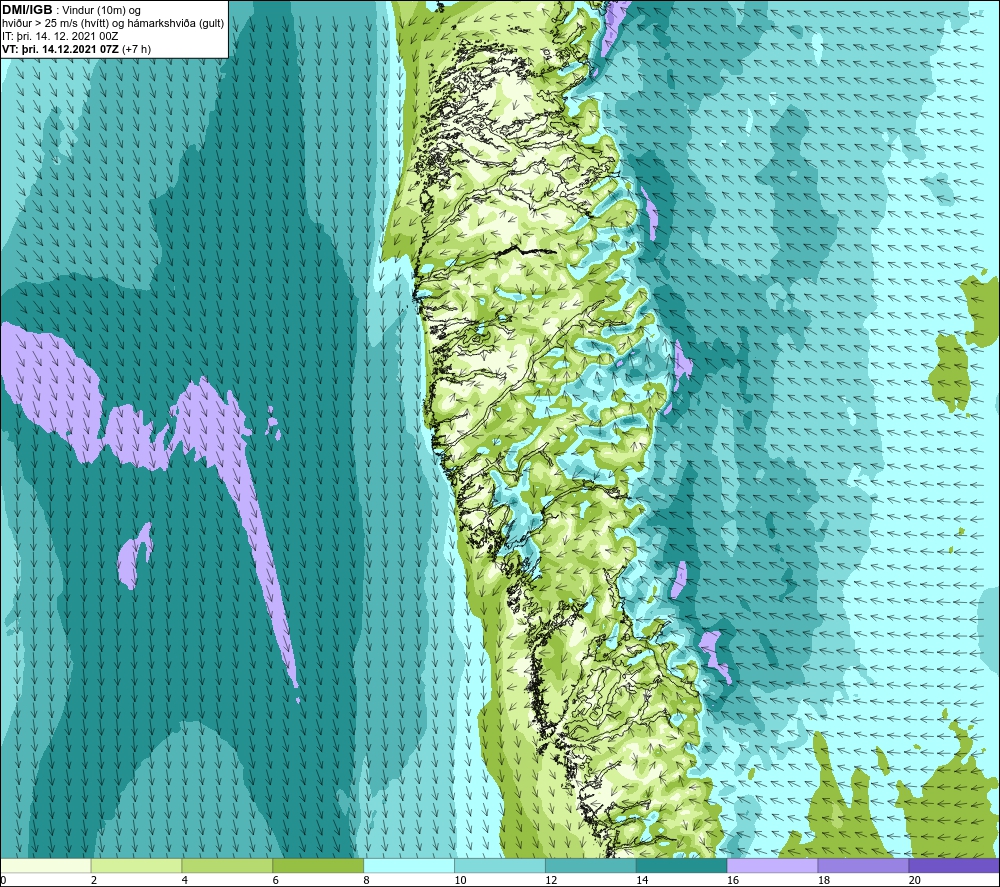Click the 10–12 m/s light teal legend swatch
Viewport: 1000px width, 887px height.
point(499,865)
